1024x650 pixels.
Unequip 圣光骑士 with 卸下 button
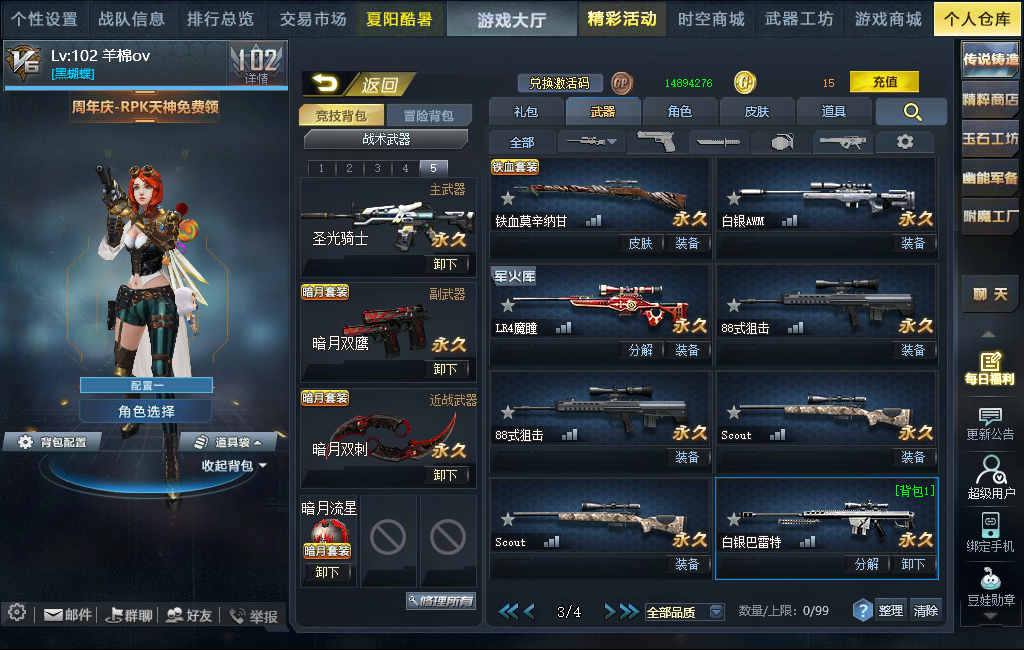tap(445, 264)
